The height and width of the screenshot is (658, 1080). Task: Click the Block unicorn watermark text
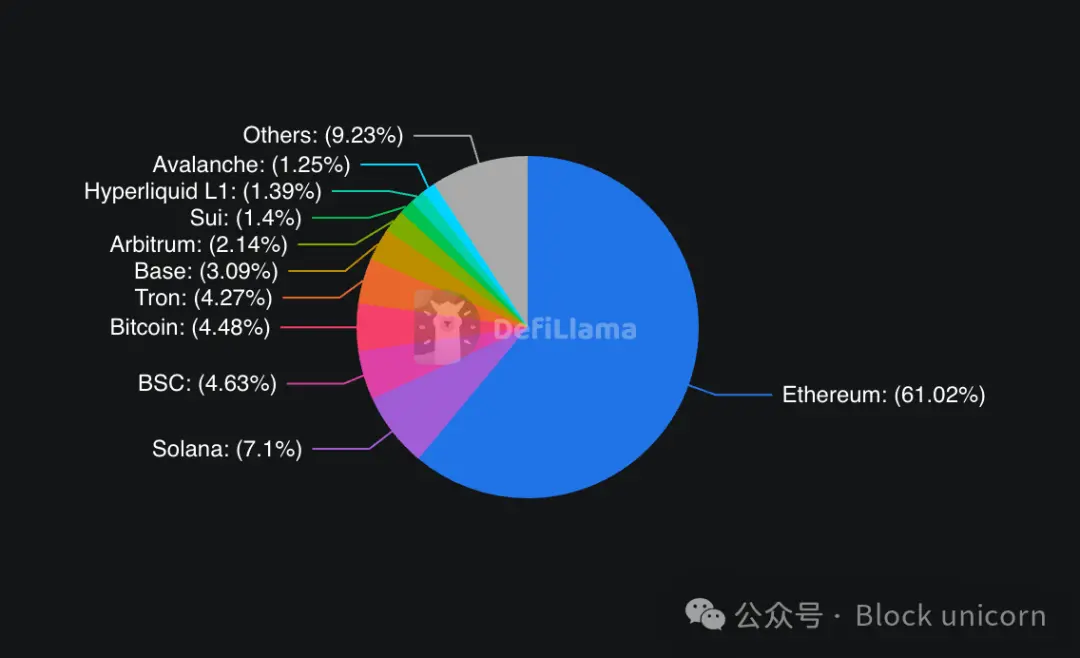point(951,615)
